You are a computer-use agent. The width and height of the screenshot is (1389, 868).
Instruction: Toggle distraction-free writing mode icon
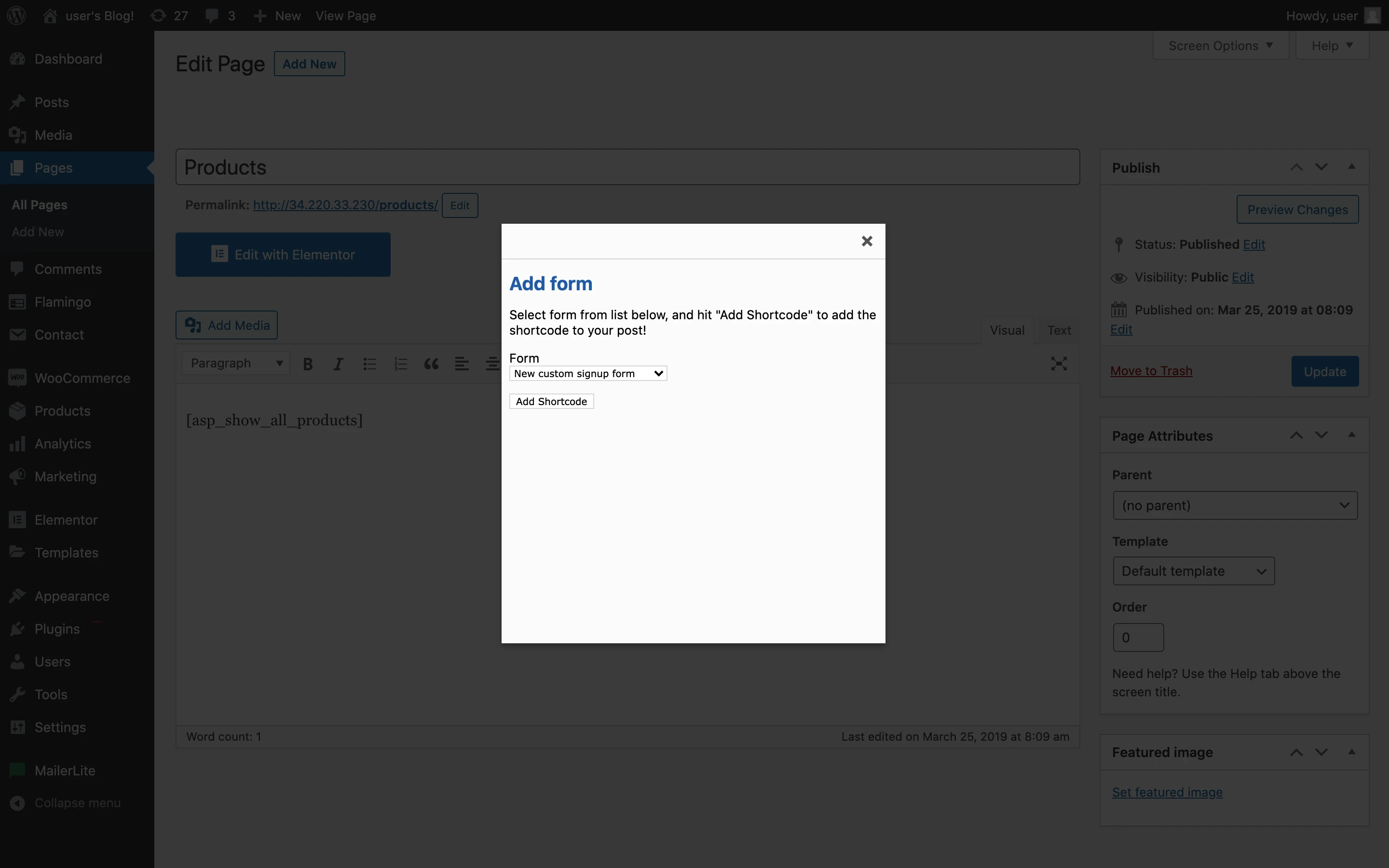[x=1059, y=364]
